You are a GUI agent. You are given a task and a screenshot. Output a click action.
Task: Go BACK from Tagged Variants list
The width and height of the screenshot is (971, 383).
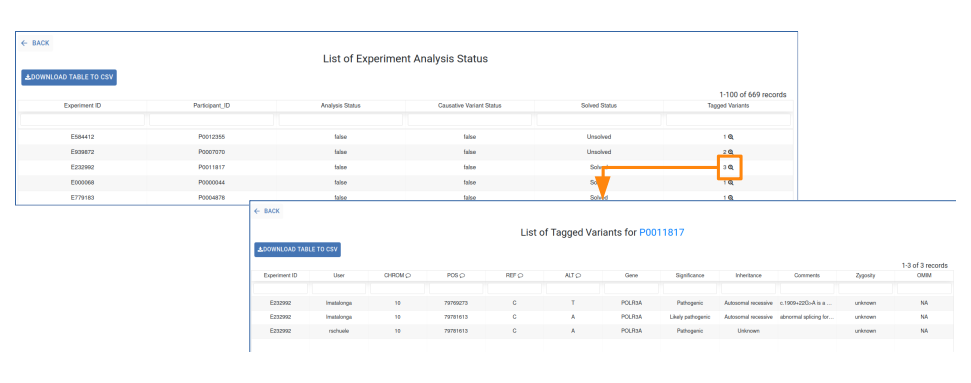[267, 211]
